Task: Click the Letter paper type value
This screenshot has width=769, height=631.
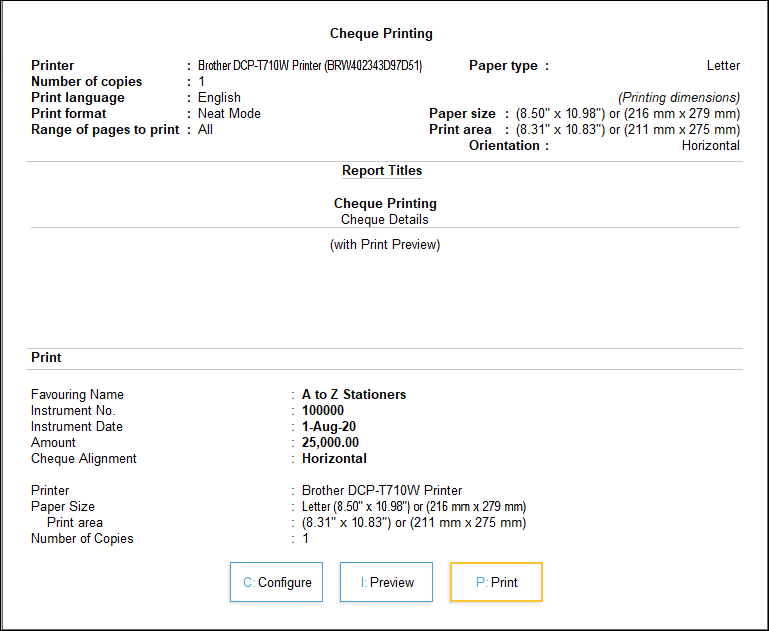Action: tap(723, 66)
